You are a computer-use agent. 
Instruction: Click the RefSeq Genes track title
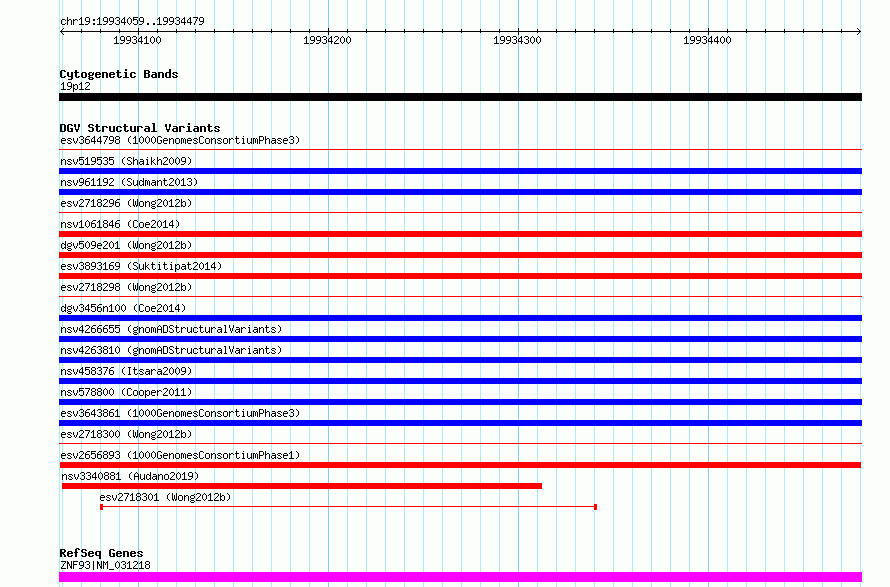tap(101, 553)
